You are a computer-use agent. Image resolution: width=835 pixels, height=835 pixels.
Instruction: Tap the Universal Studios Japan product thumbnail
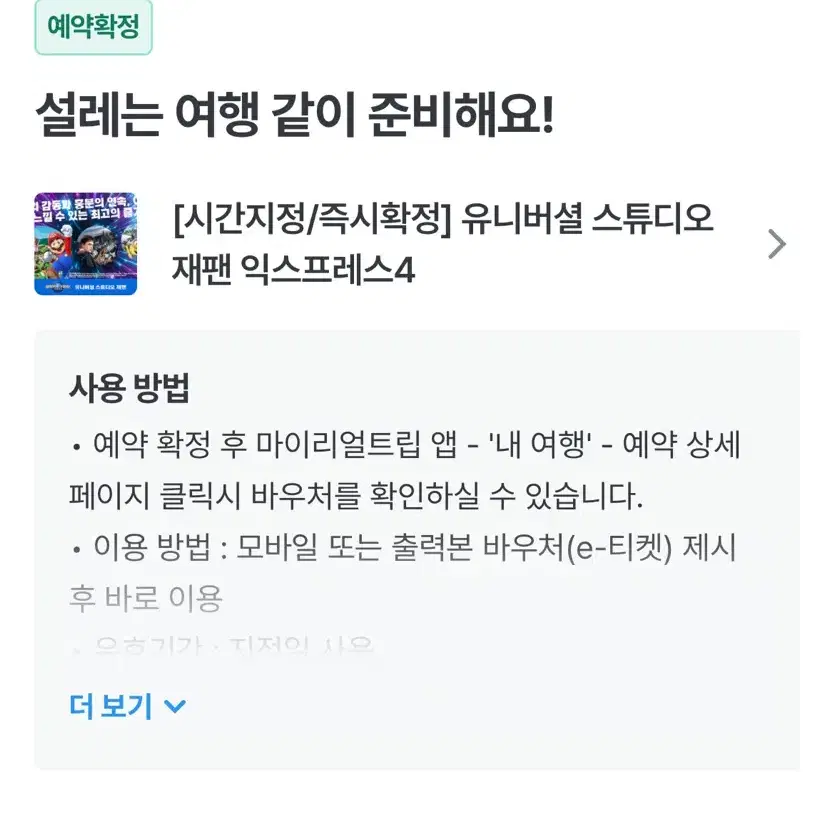(x=86, y=244)
